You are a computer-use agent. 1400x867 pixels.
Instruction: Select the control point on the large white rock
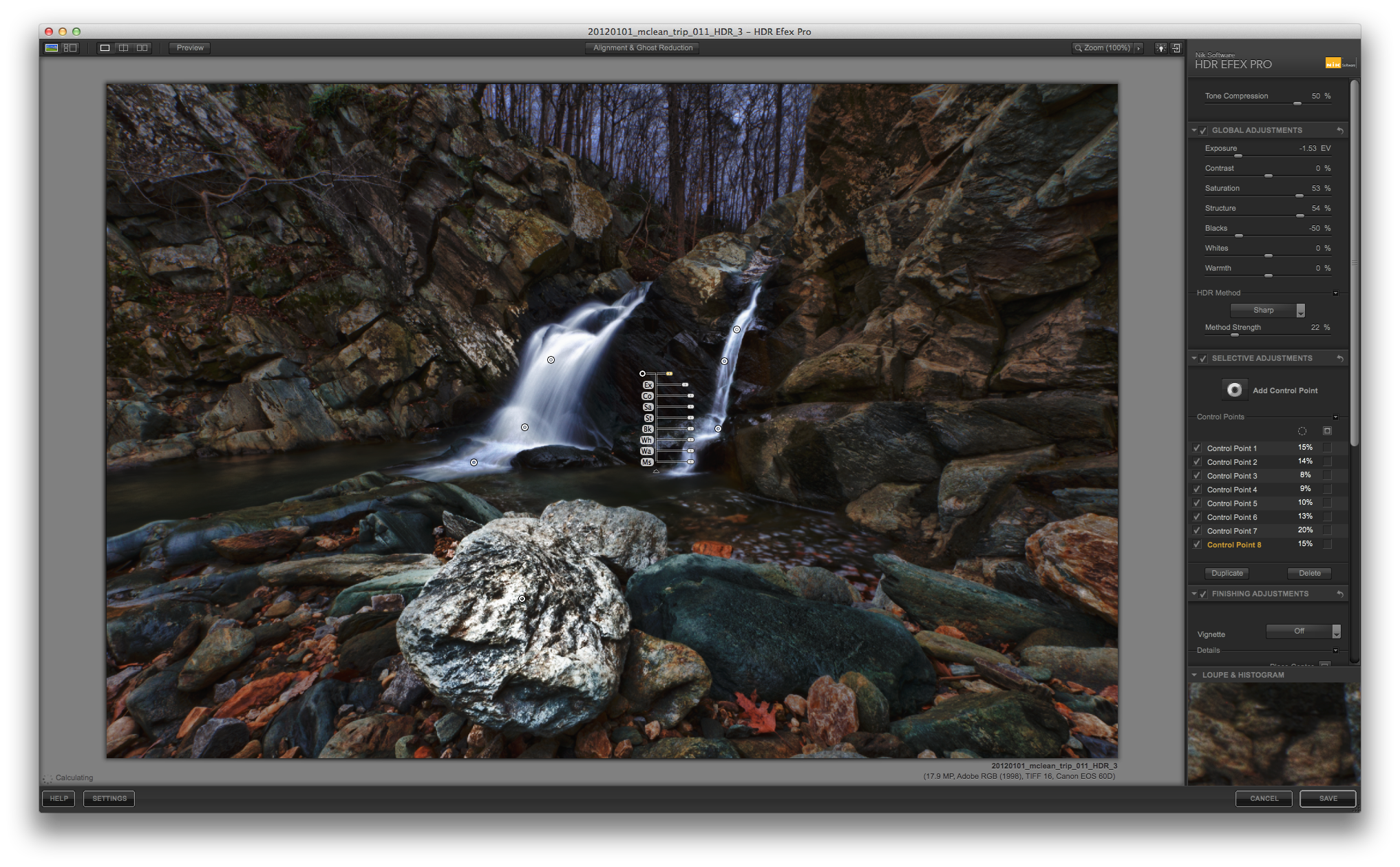click(x=522, y=598)
